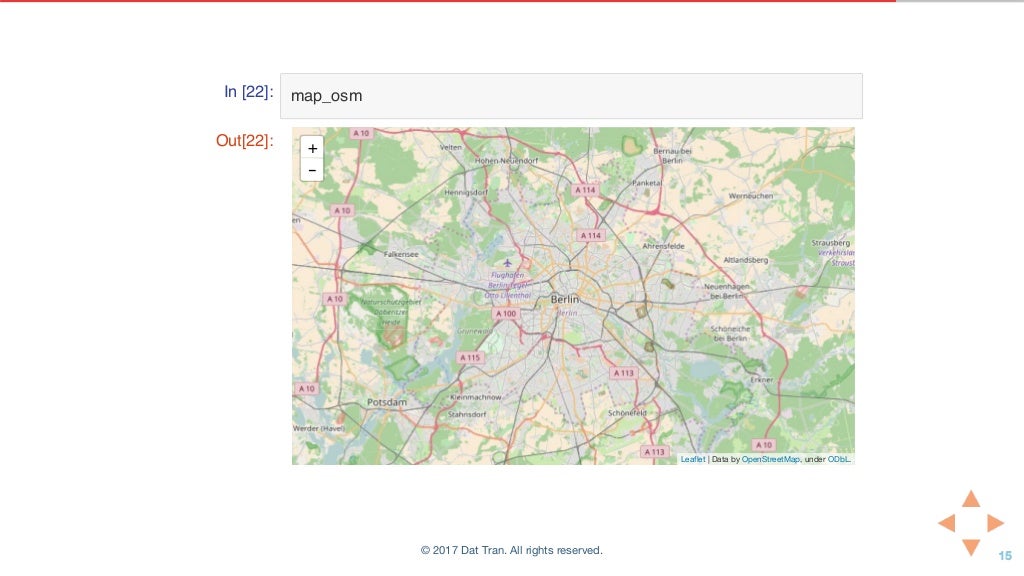Open the Leaflet attribution link
The image size is (1024, 576).
[x=693, y=459]
